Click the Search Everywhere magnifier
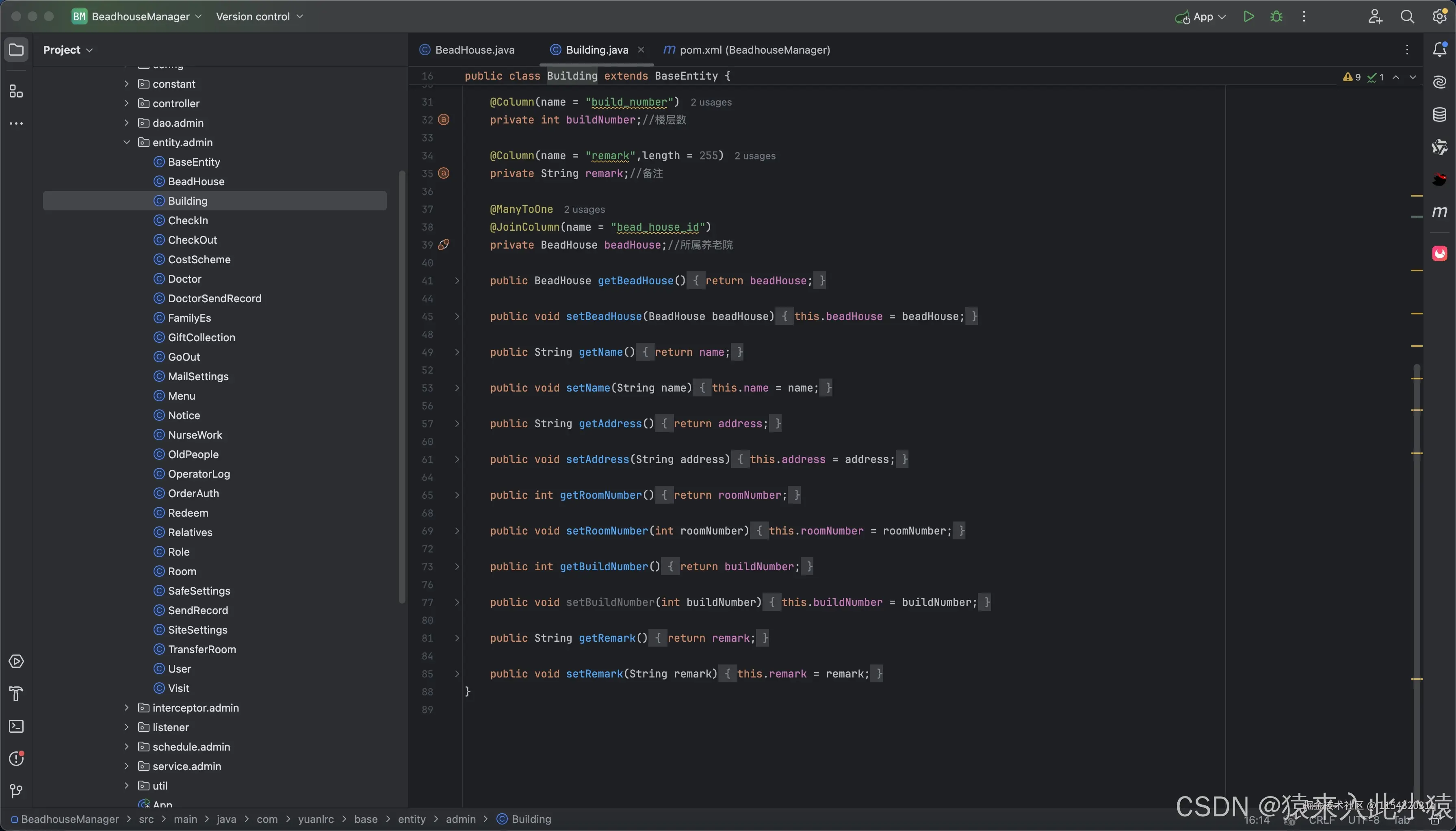Image resolution: width=1456 pixels, height=831 pixels. (1407, 17)
